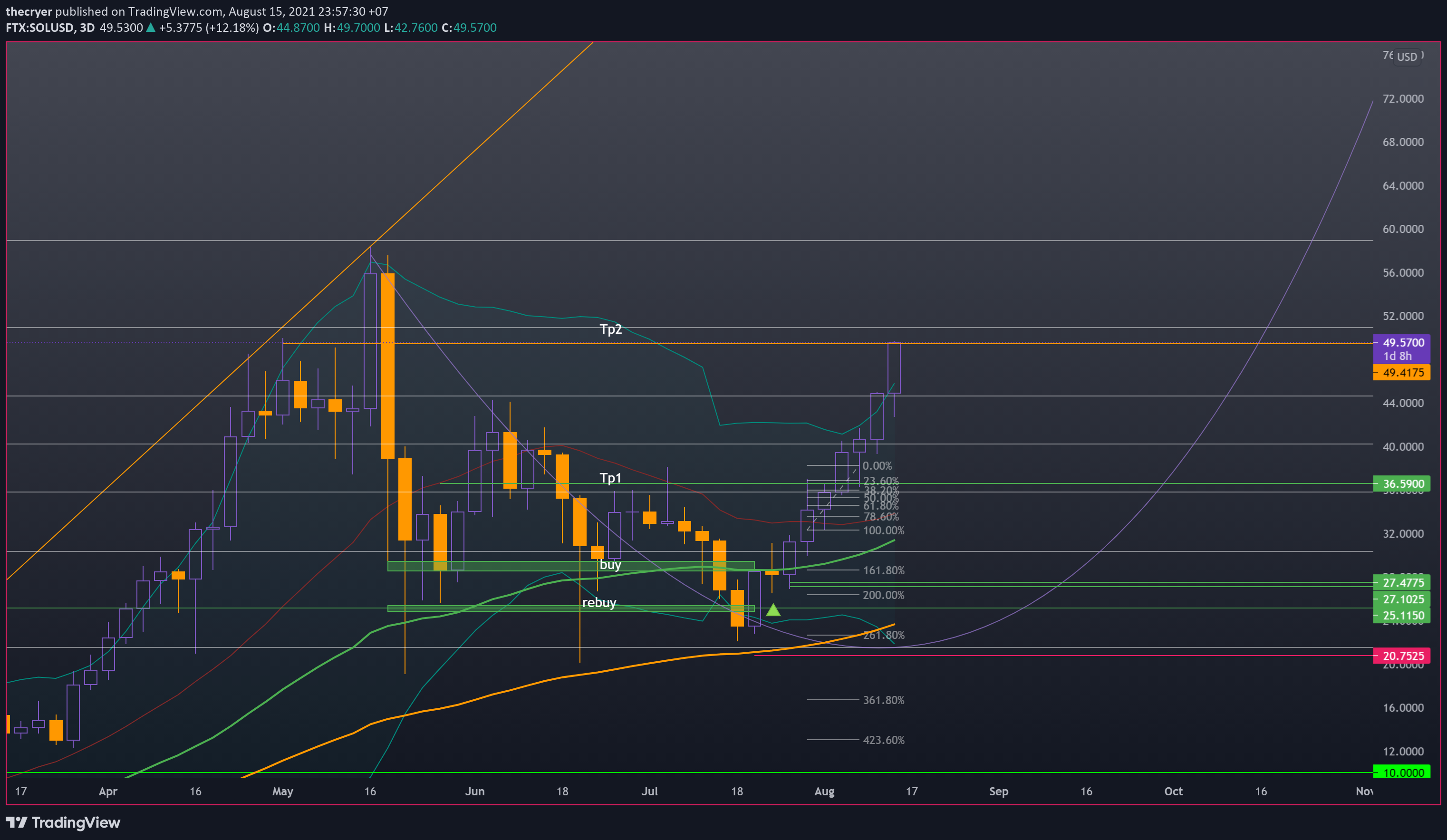Click the 23.60% Fibonacci level label
Screen dimensions: 1447x840
coord(881,481)
